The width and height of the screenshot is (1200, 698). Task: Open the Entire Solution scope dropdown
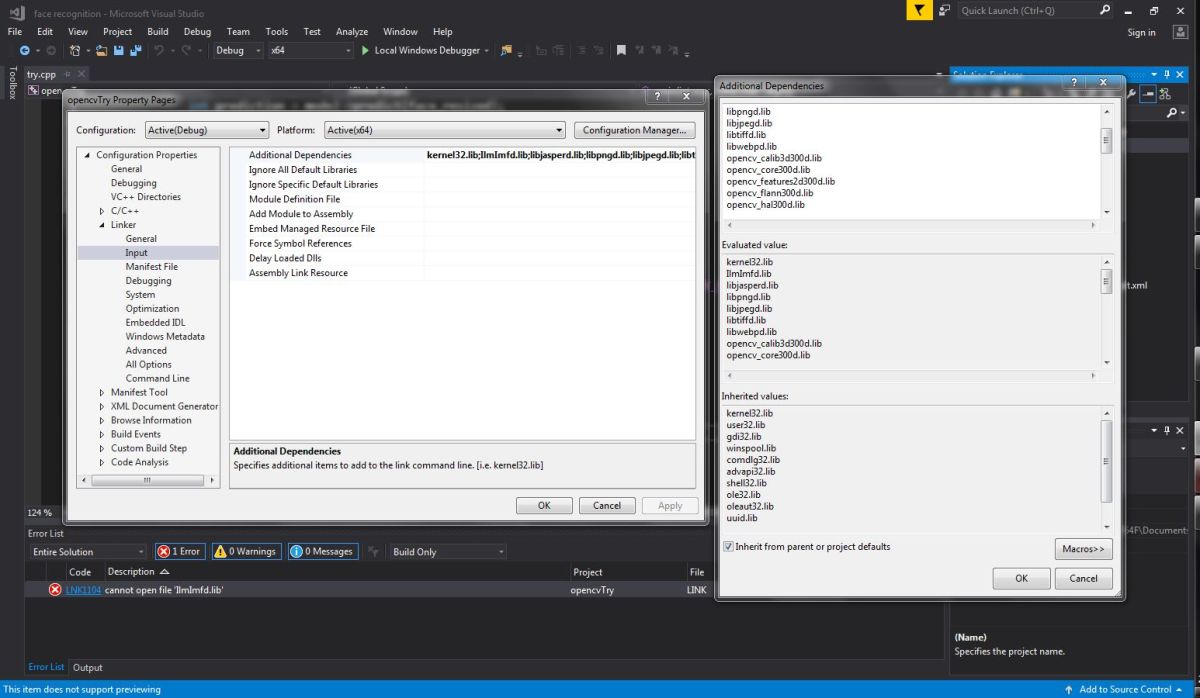pos(88,551)
